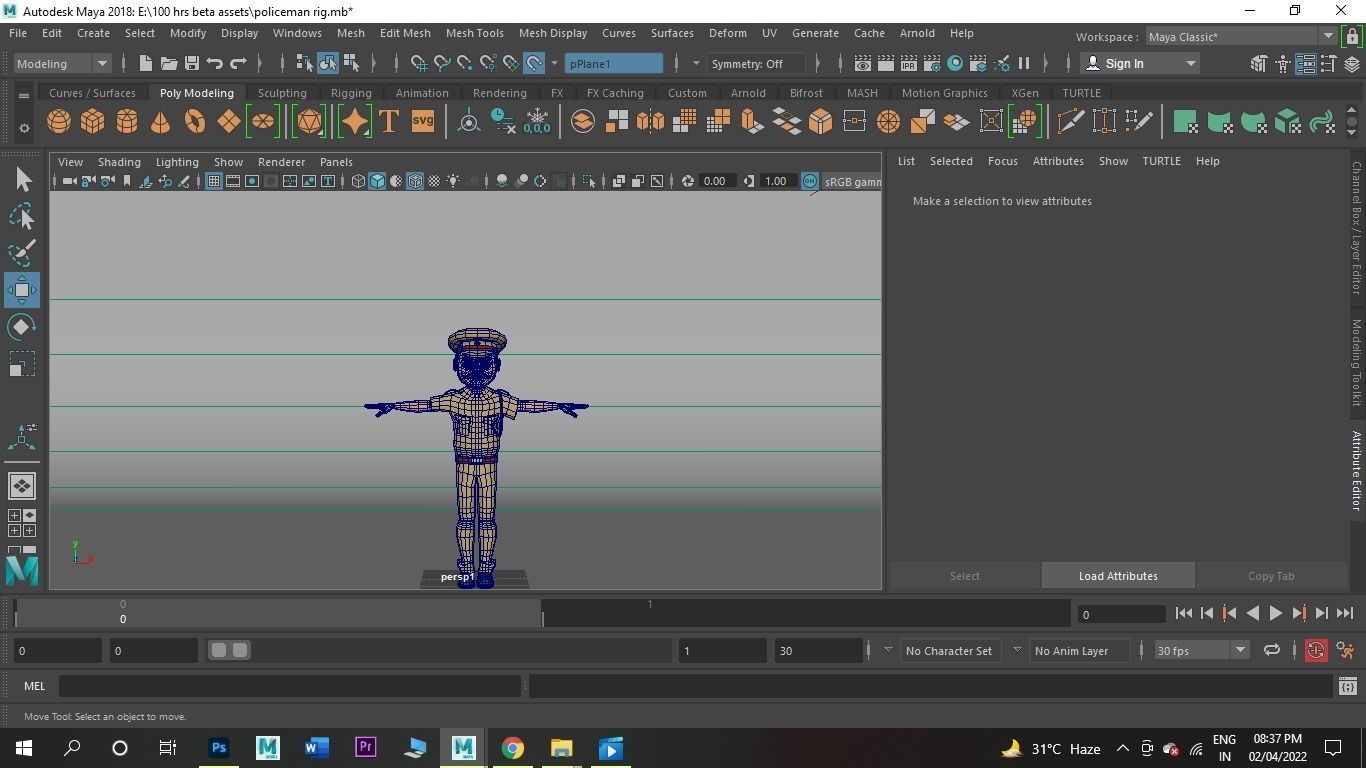Click the Copy Tab button
The image size is (1366, 768).
pyautogui.click(x=1271, y=576)
